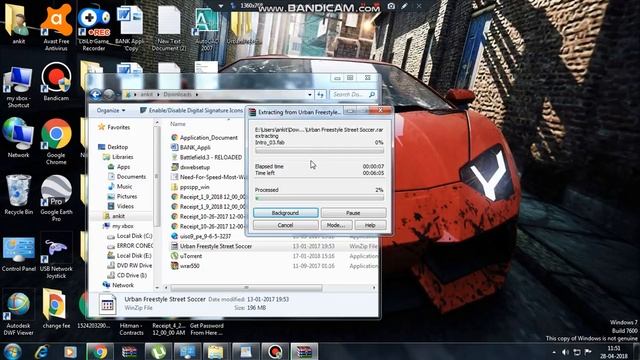This screenshot has width=640, height=360.
Task: Open change fee desktop icon
Action: click(x=56, y=309)
